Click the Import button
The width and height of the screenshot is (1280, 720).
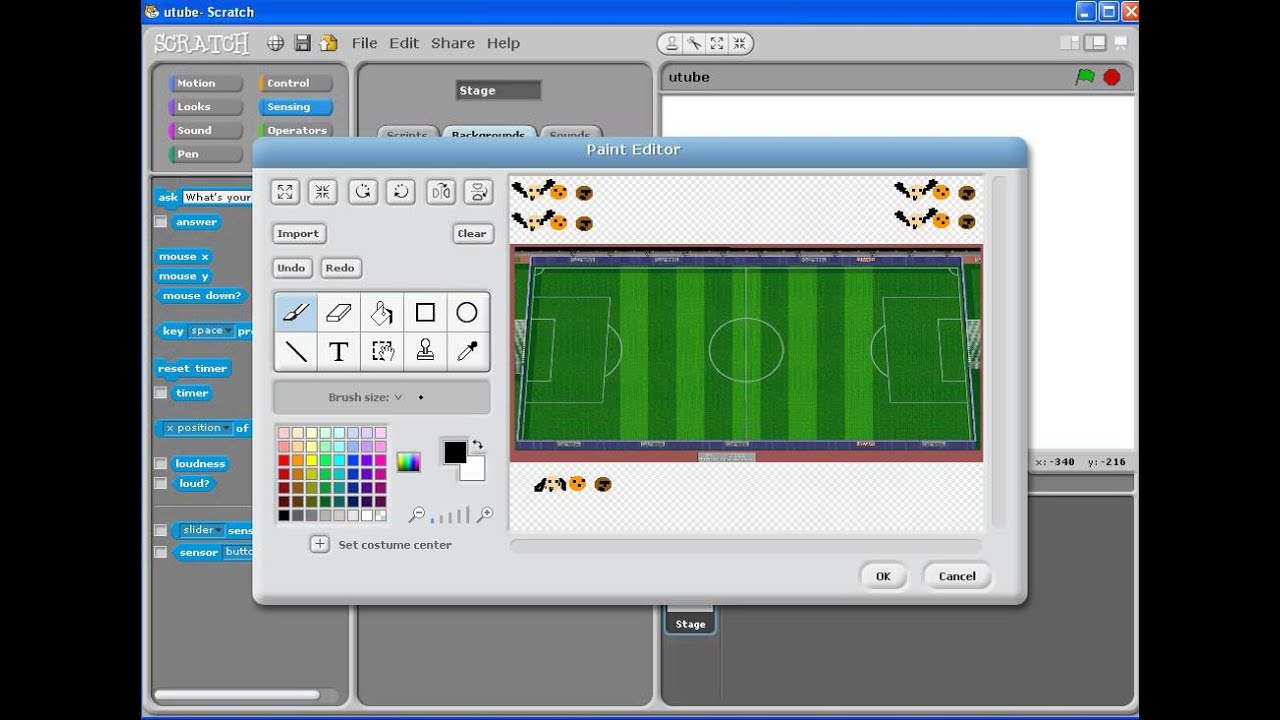pos(298,233)
